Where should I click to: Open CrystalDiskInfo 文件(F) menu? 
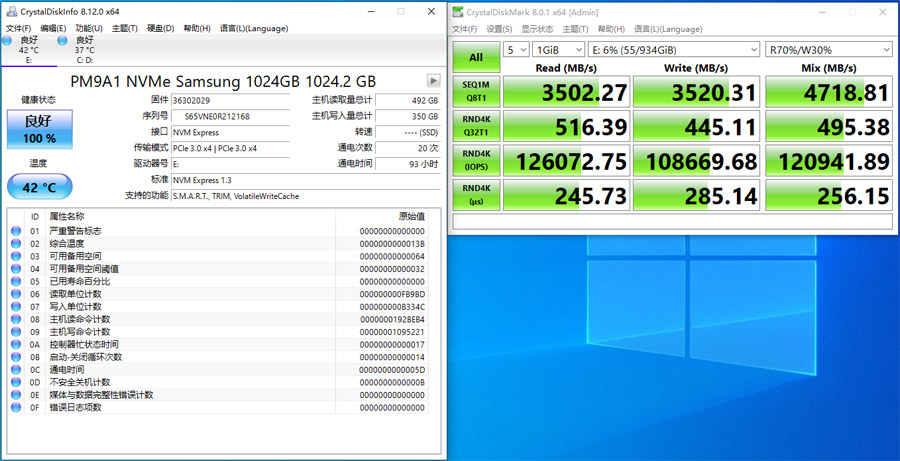[x=18, y=28]
